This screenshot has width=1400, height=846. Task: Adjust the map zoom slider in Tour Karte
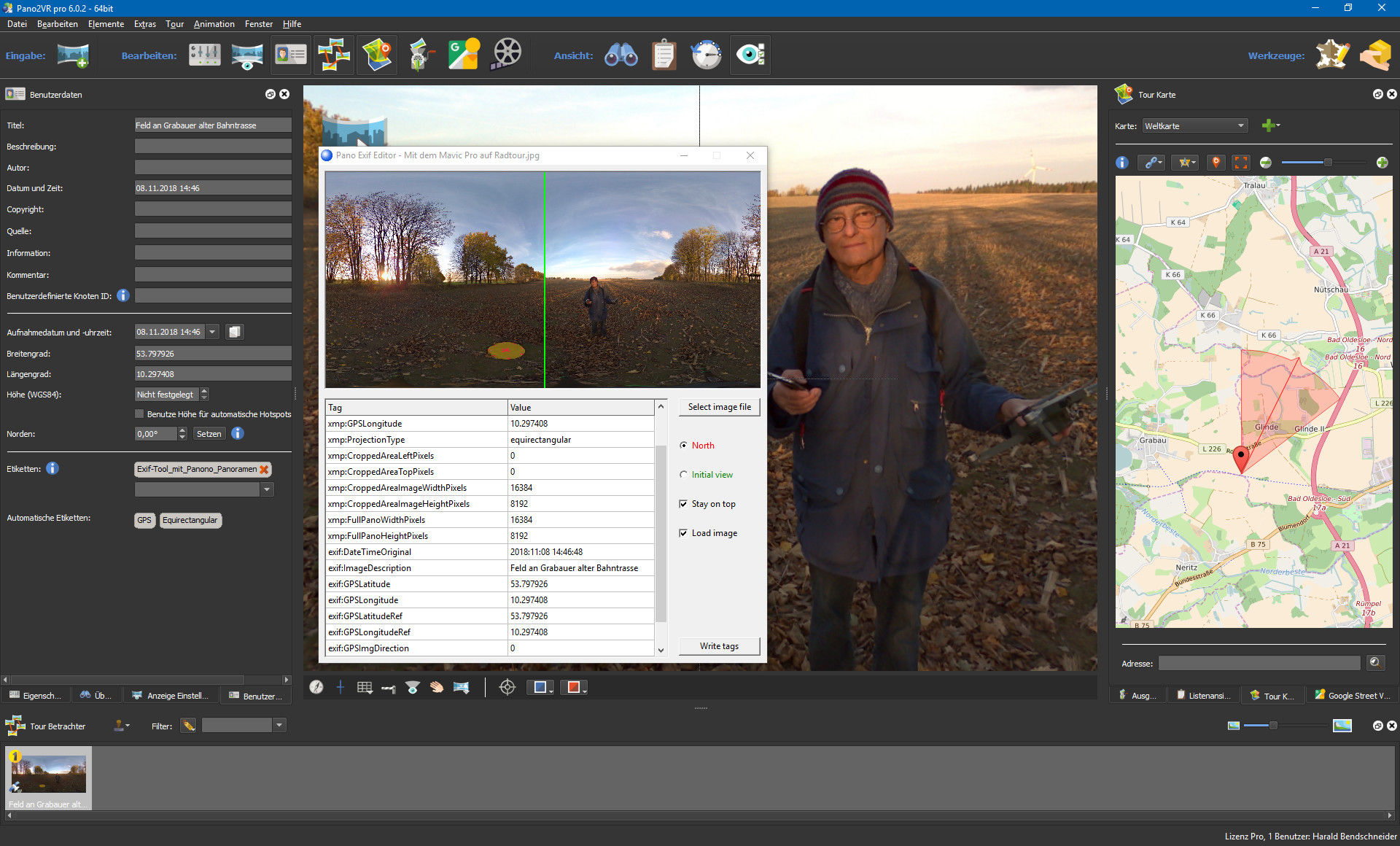(1327, 163)
